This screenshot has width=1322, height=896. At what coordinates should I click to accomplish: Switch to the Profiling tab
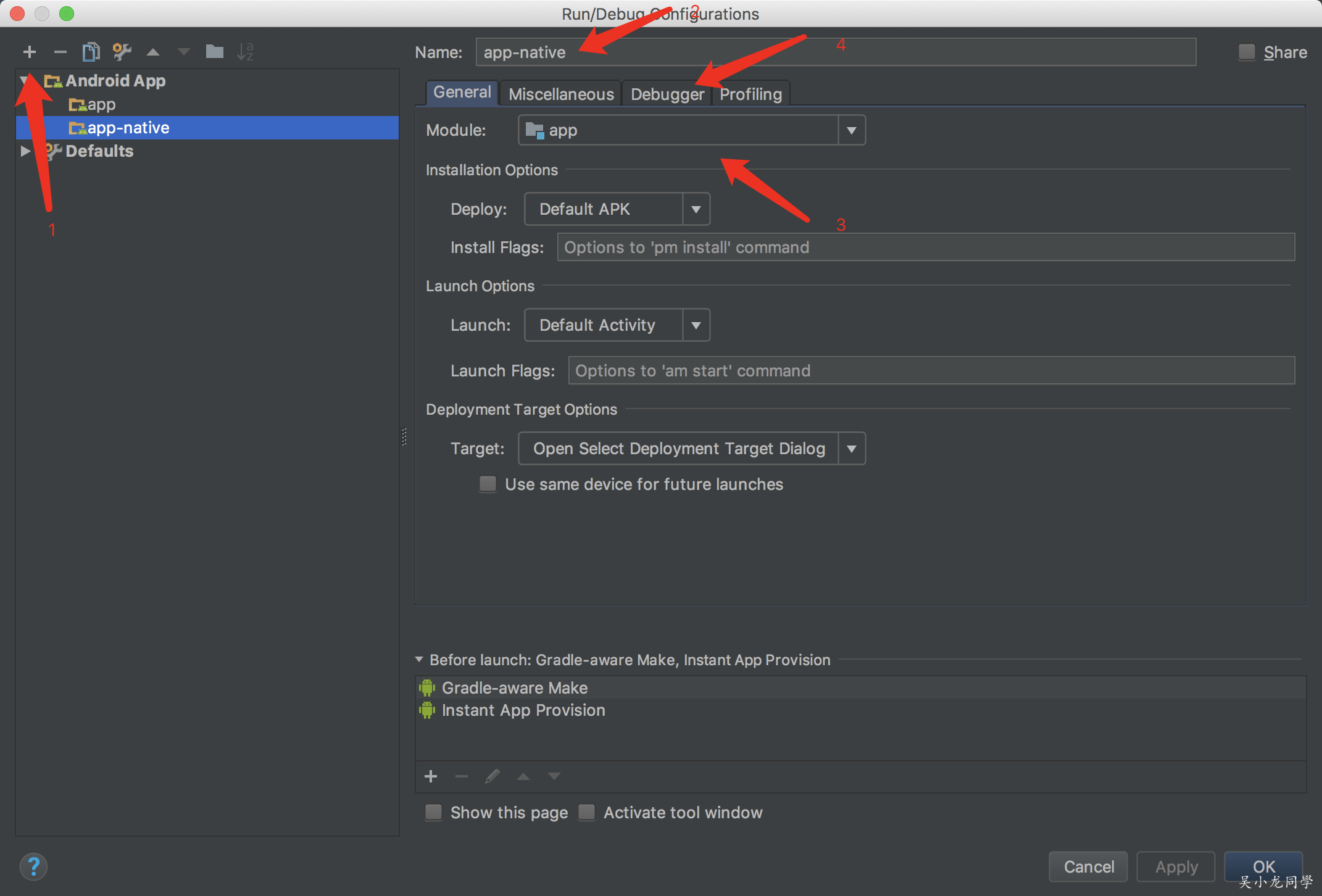[750, 94]
